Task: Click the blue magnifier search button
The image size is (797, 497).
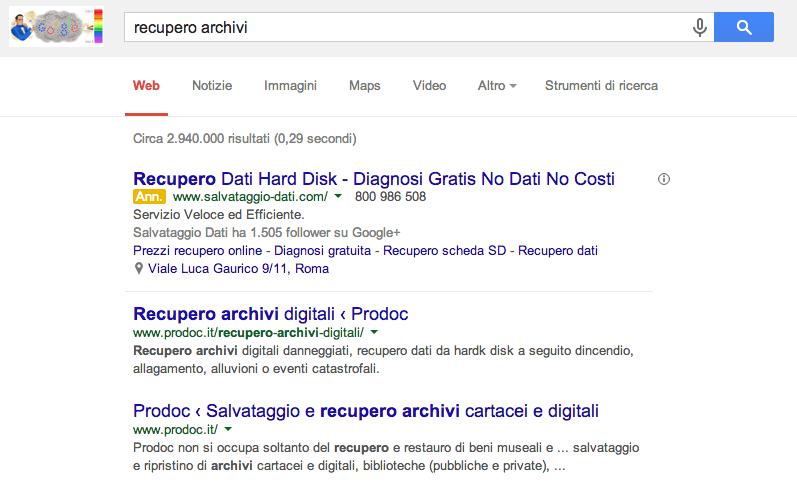Action: (744, 27)
